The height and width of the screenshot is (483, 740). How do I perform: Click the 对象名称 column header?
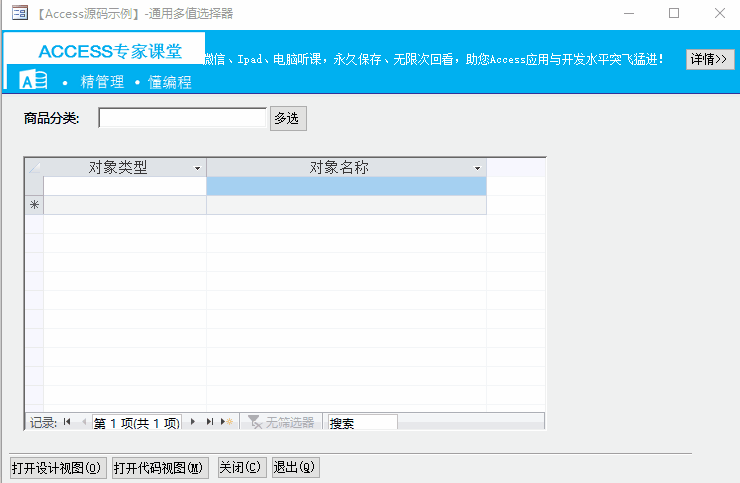(346, 167)
